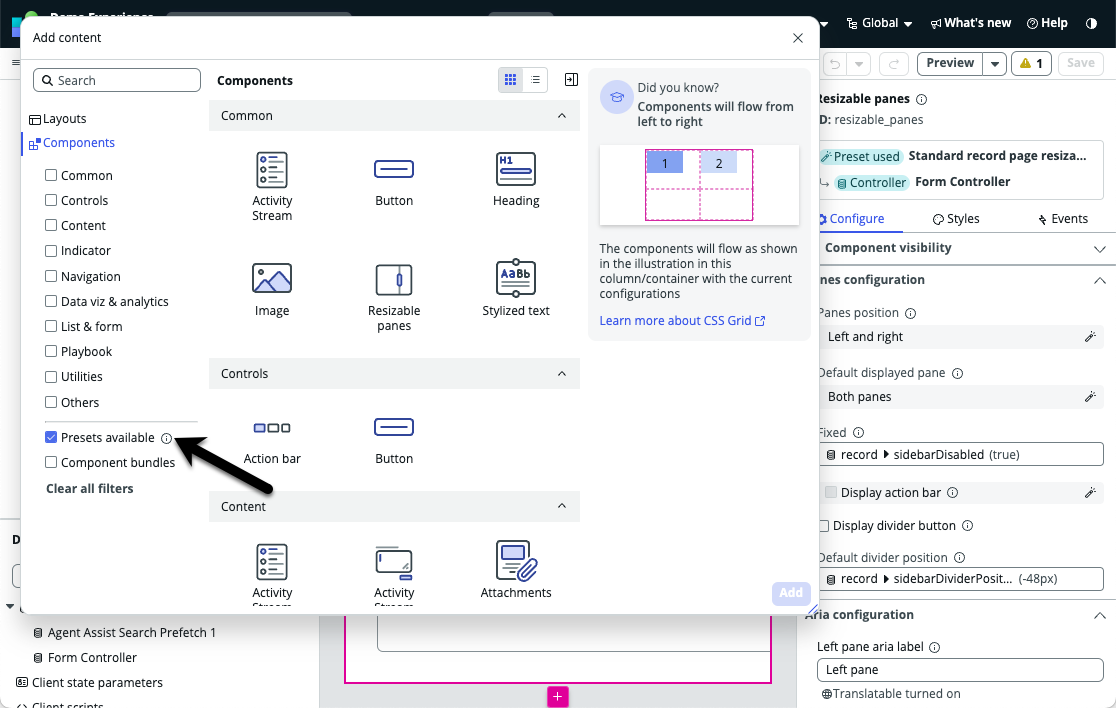Viewport: 1116px width, 708px height.
Task: Open the undo history dropdown arrow
Action: 859,64
